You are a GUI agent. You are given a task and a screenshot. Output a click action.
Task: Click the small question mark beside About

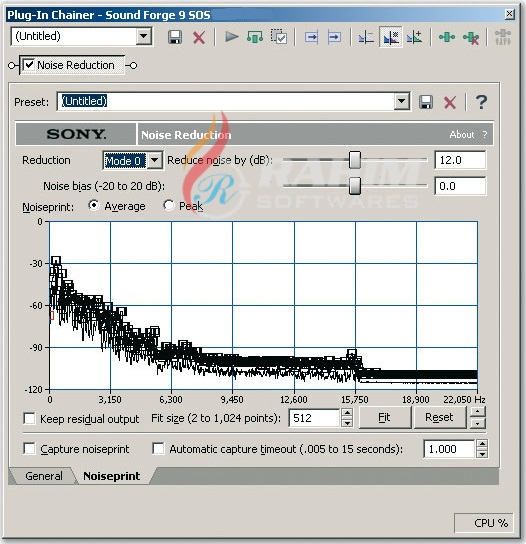[x=485, y=135]
